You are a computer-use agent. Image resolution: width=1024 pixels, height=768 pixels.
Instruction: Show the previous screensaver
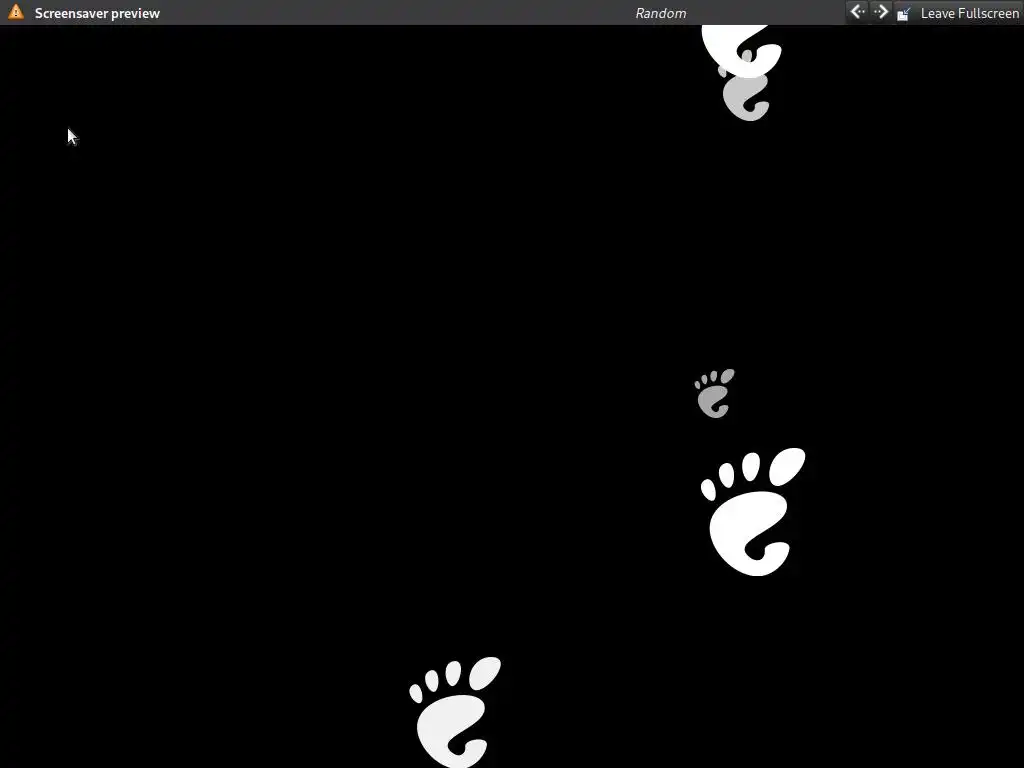click(x=857, y=12)
